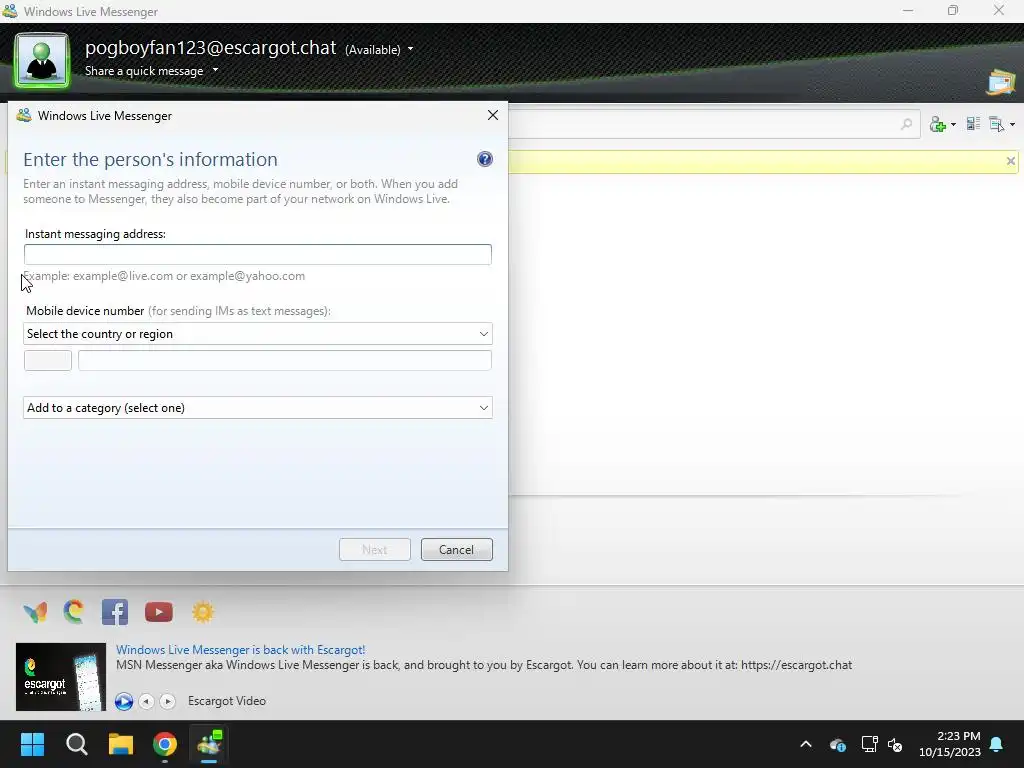Open the add contact dropdown arrow
The height and width of the screenshot is (768, 1024).
tap(953, 124)
